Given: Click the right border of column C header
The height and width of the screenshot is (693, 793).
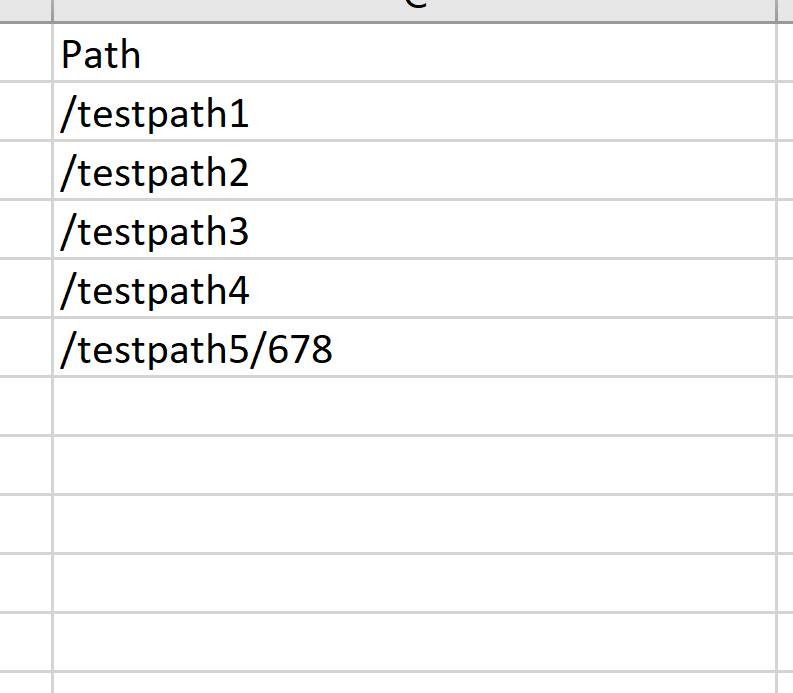Looking at the screenshot, I should pos(777,10).
